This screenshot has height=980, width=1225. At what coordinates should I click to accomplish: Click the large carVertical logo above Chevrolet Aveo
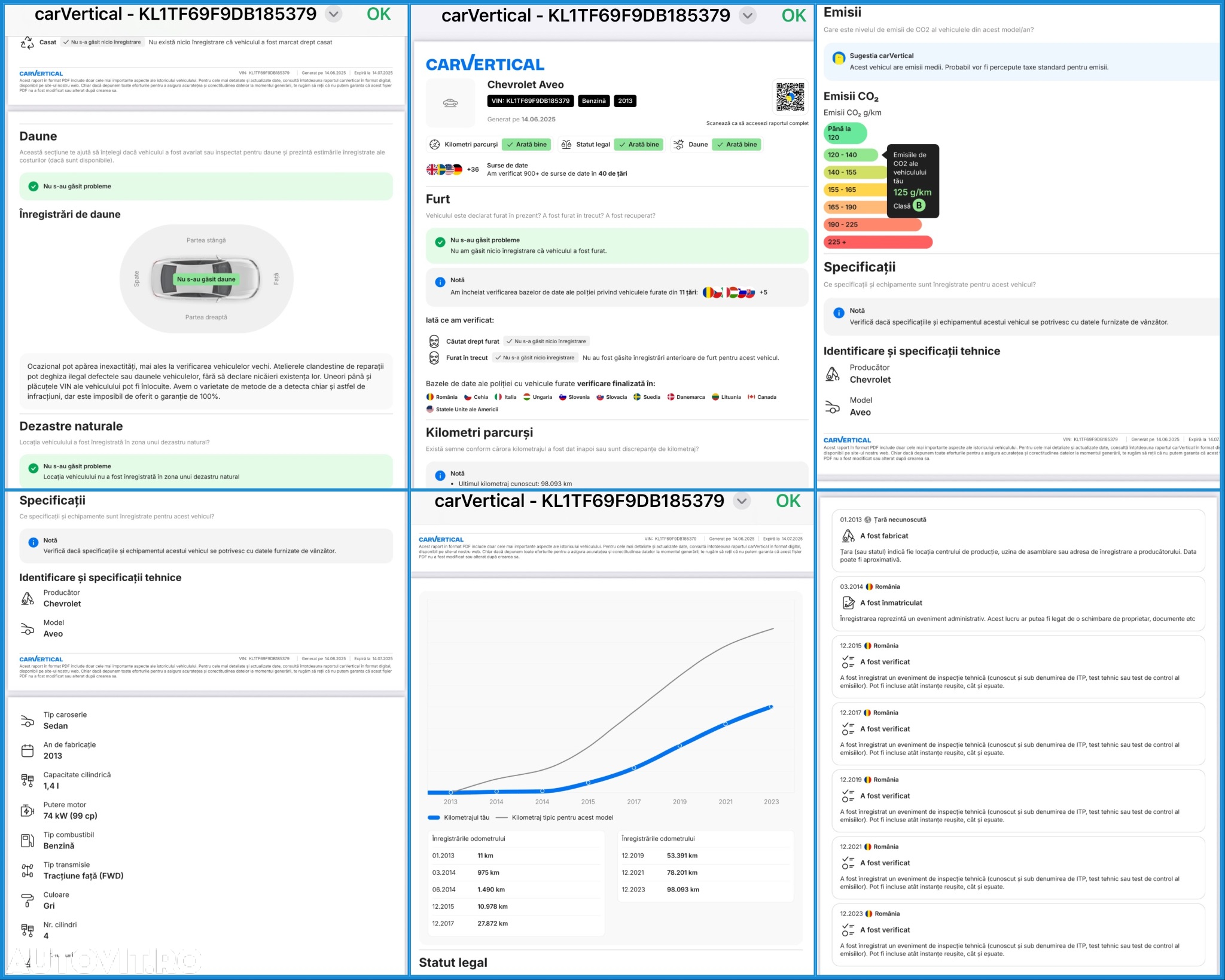485,63
